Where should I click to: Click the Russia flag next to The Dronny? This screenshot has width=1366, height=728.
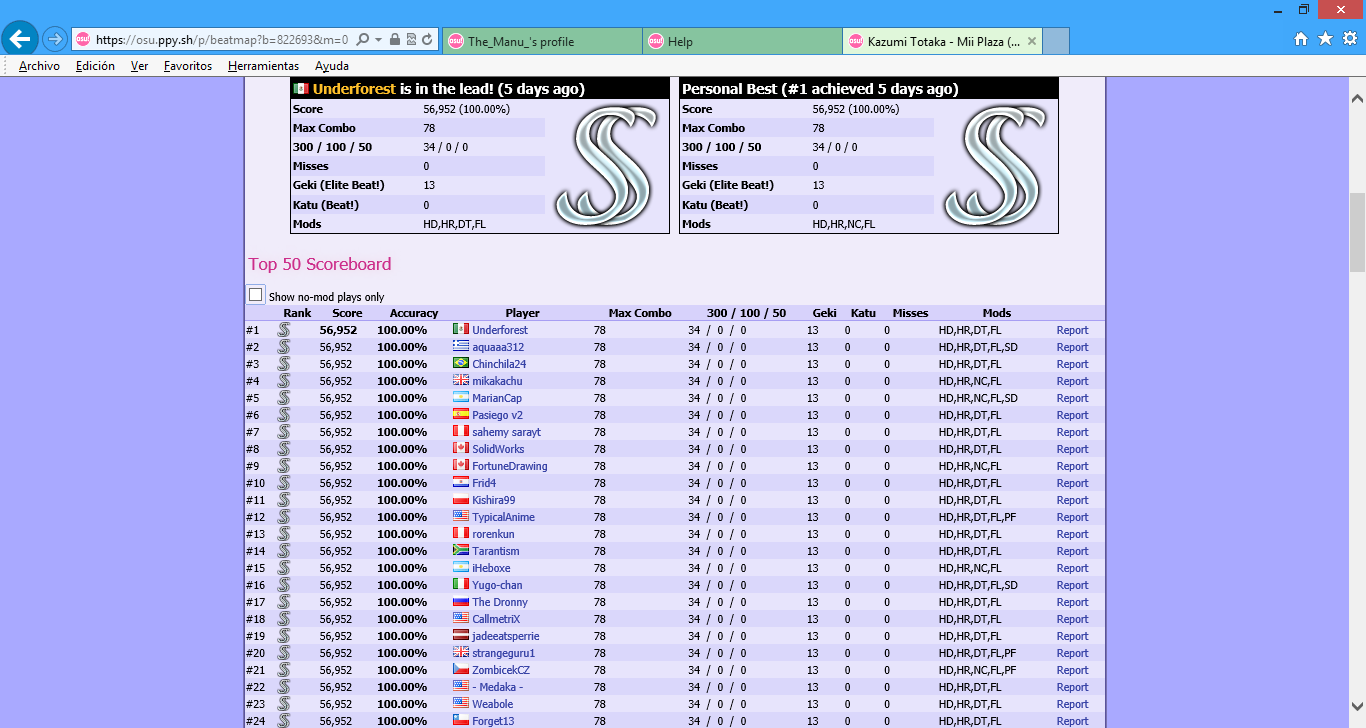point(461,601)
